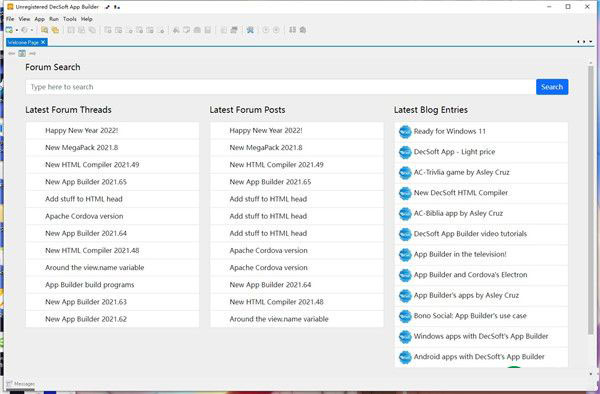The width and height of the screenshot is (600, 394).
Task: Click the Search button
Action: tap(552, 87)
